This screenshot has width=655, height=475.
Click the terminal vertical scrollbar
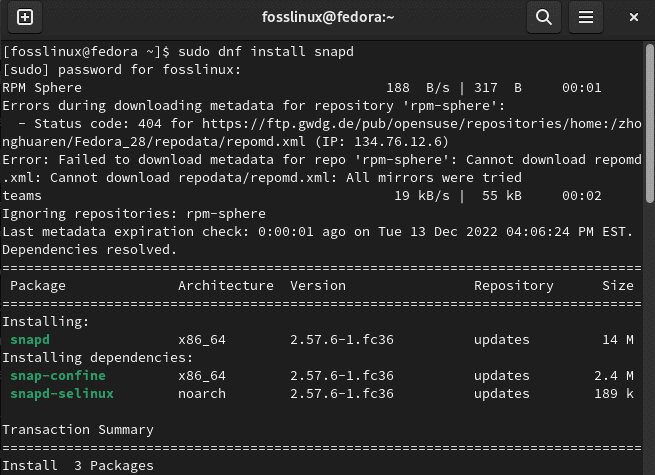click(650, 124)
